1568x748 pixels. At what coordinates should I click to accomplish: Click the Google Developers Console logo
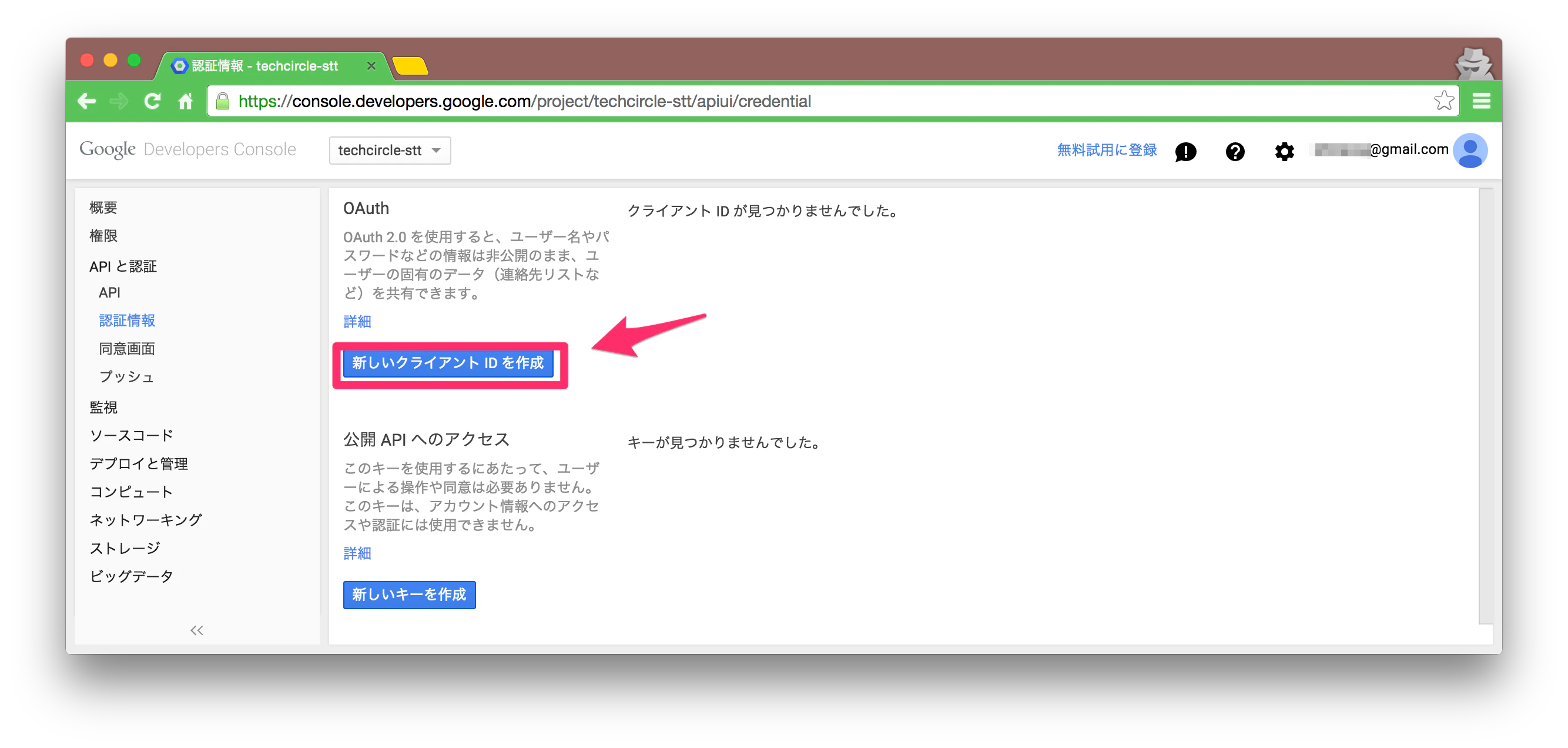[187, 150]
